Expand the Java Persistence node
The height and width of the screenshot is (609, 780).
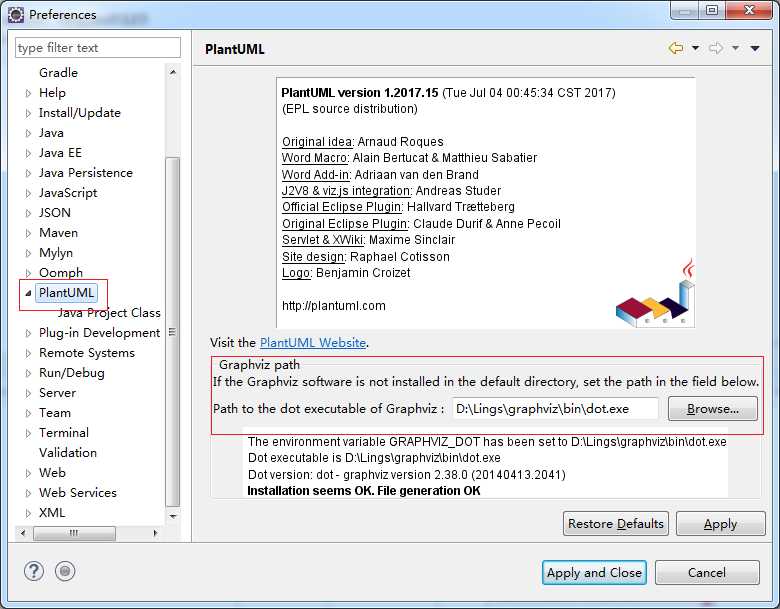pyautogui.click(x=28, y=173)
